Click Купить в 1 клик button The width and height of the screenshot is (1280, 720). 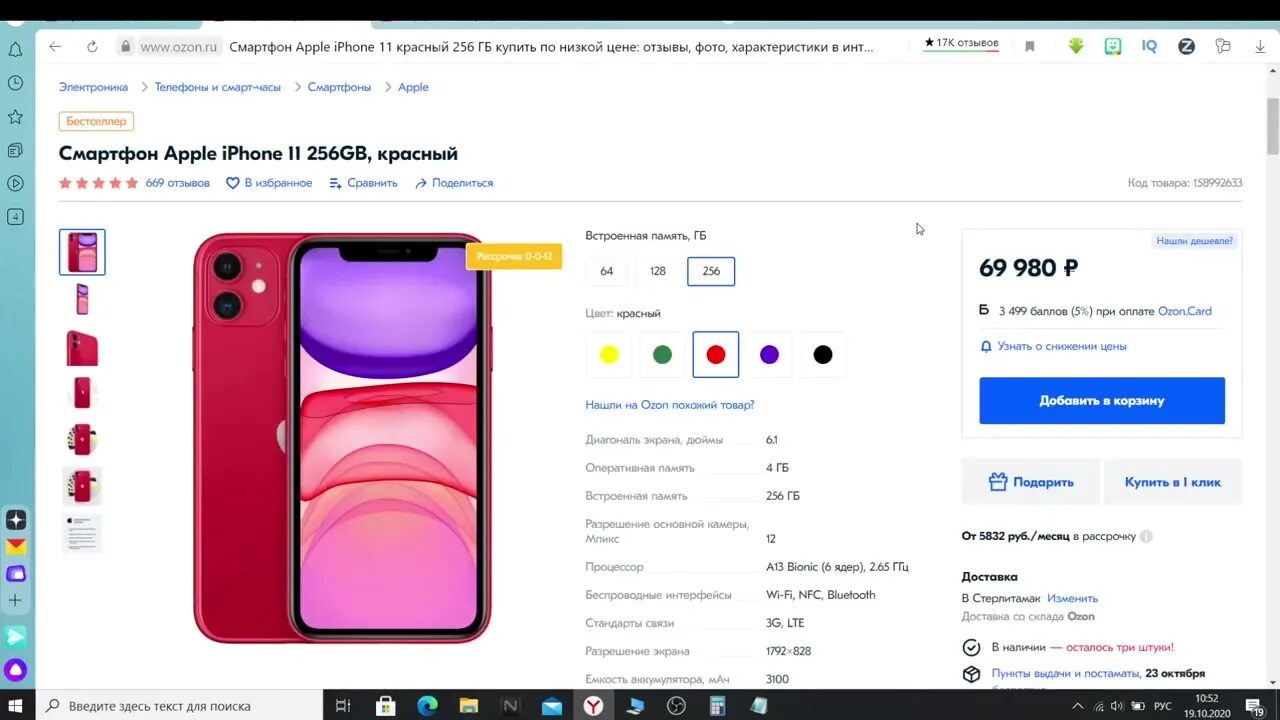(x=1173, y=482)
